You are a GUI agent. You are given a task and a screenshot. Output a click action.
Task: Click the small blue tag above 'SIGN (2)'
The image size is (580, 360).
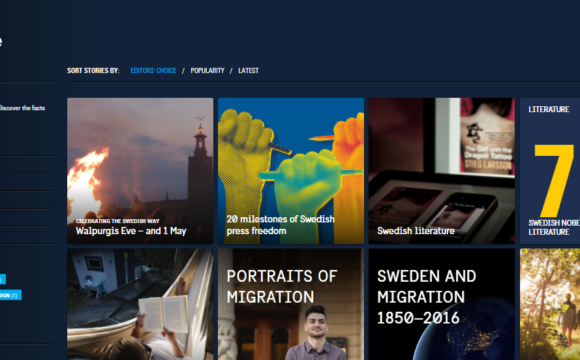(x=3, y=279)
